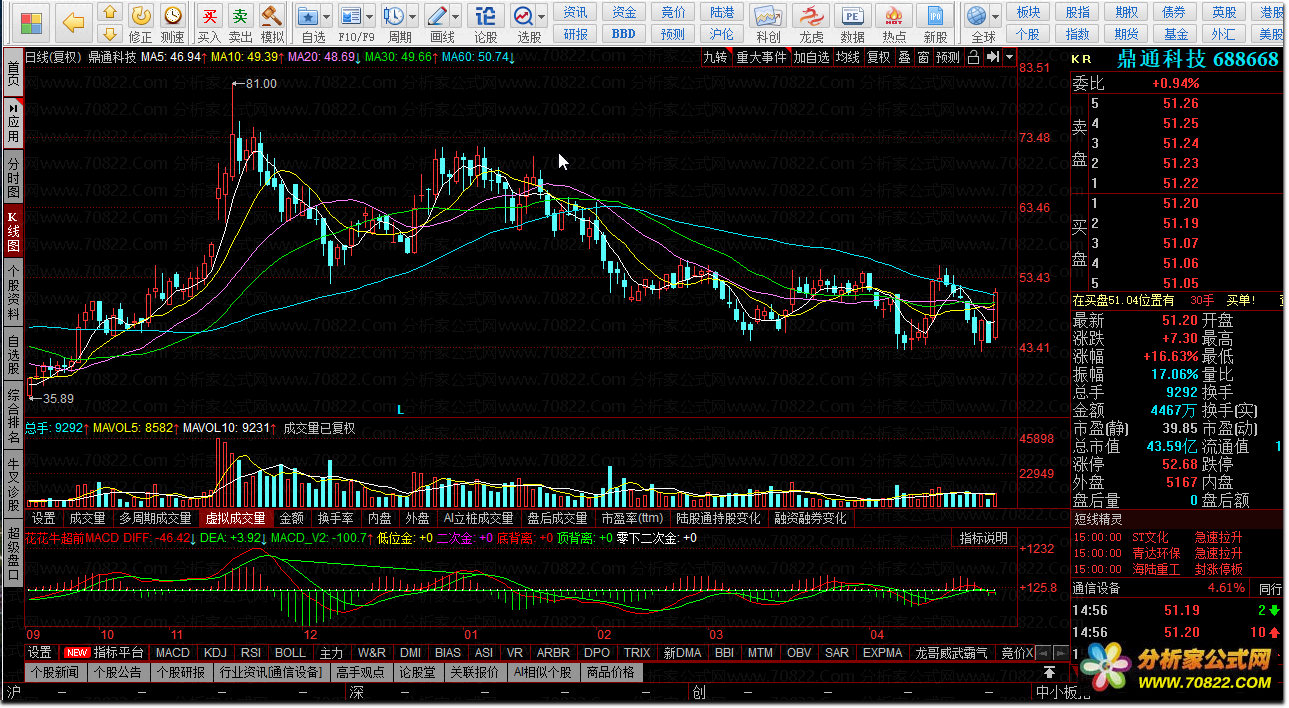Viewport: 1289px width, 708px height.
Task: Select the BOLL indicator tab
Action: click(290, 653)
